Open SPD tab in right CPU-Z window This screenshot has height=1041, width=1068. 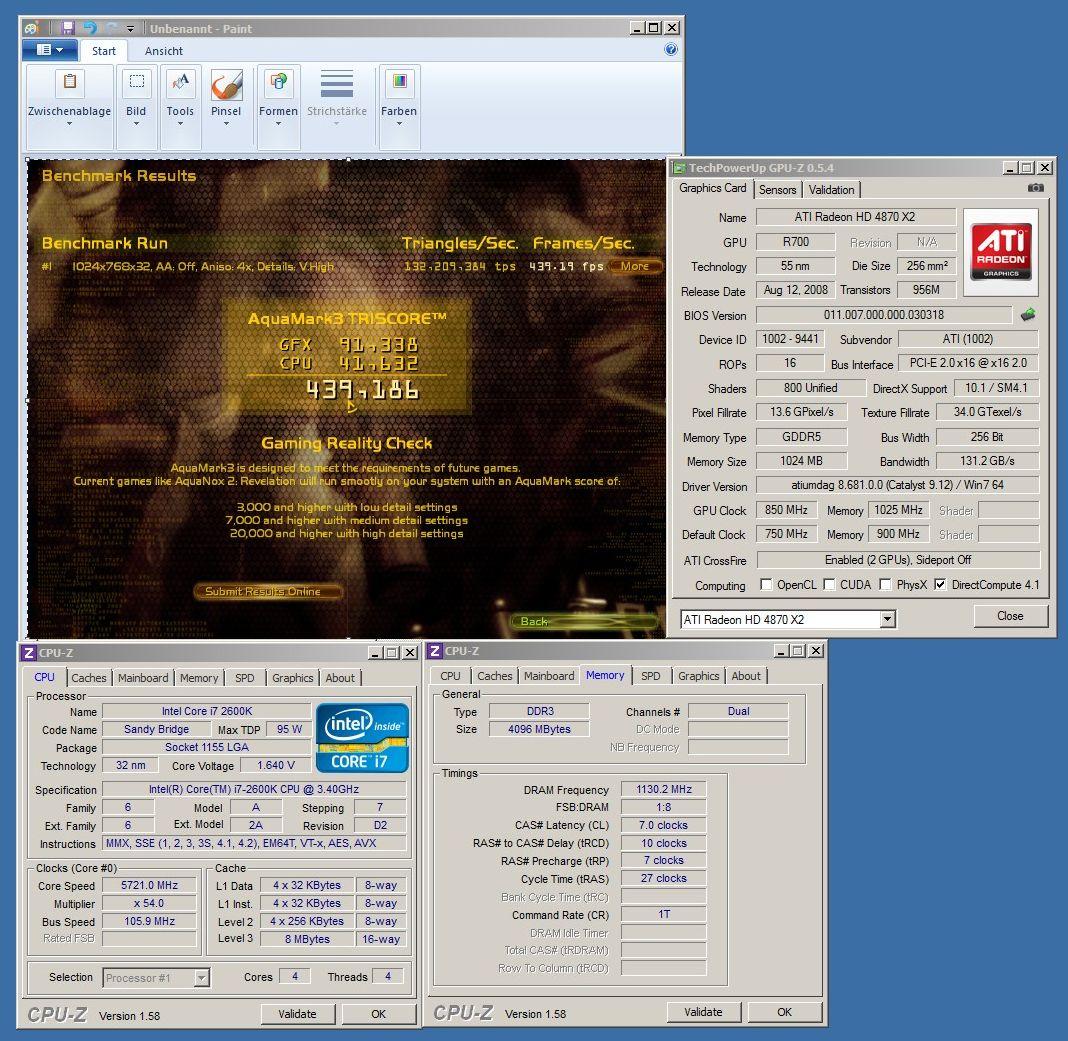650,676
